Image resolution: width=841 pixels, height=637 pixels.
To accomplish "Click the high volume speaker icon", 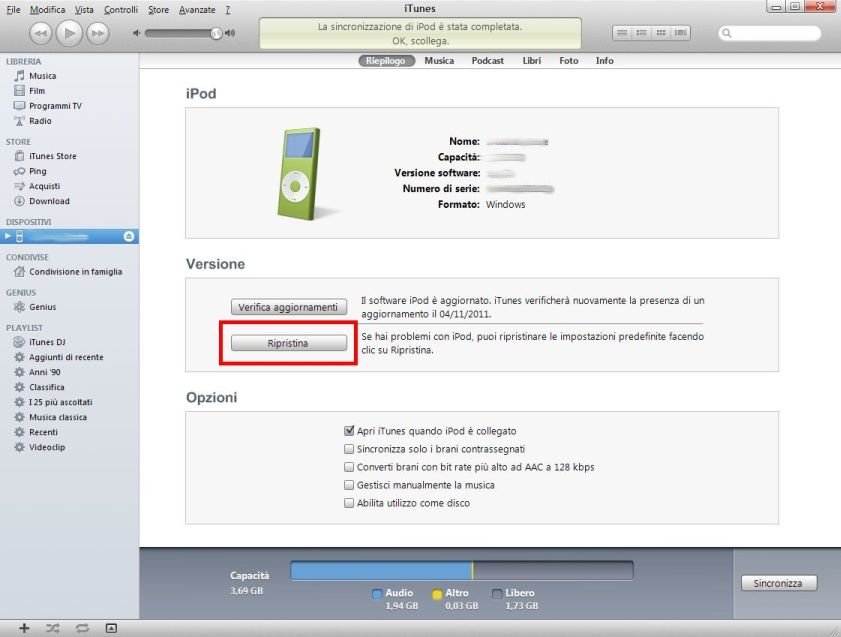I will click(230, 33).
